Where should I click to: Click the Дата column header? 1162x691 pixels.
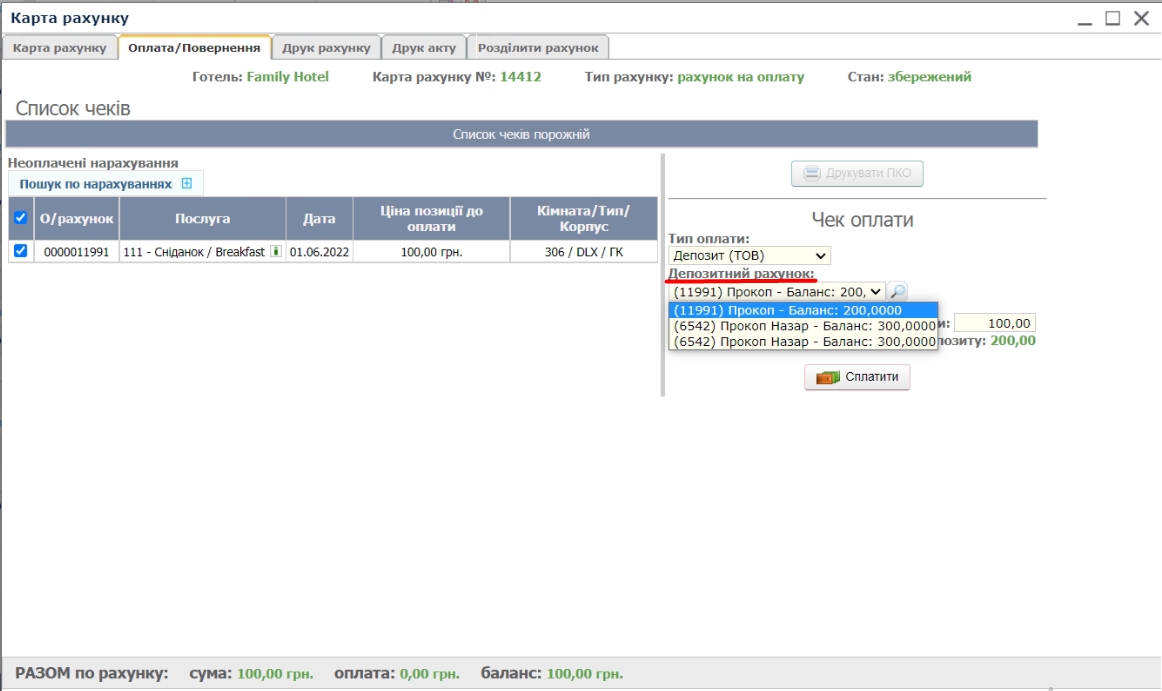point(319,218)
